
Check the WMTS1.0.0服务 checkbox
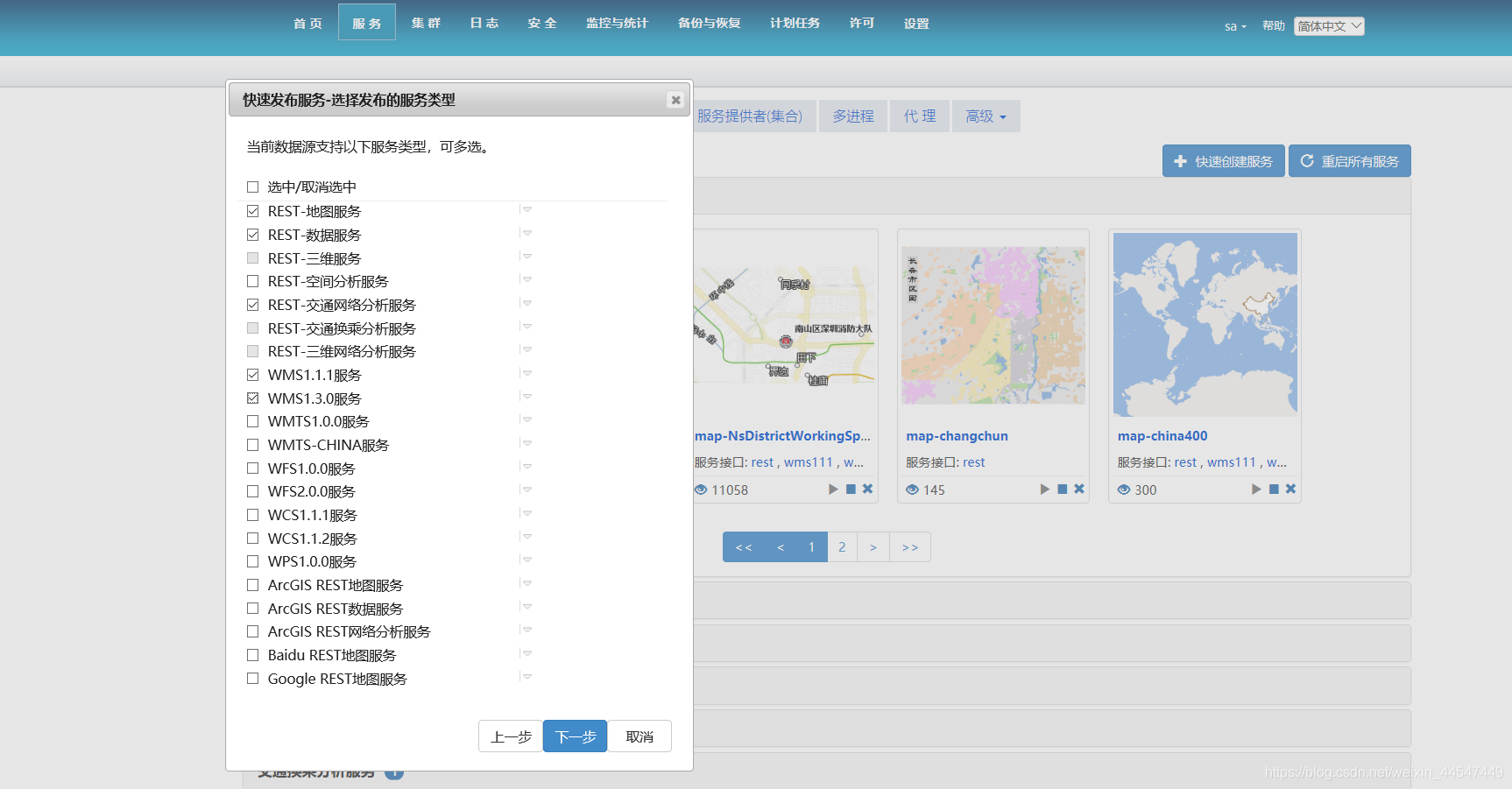252,421
